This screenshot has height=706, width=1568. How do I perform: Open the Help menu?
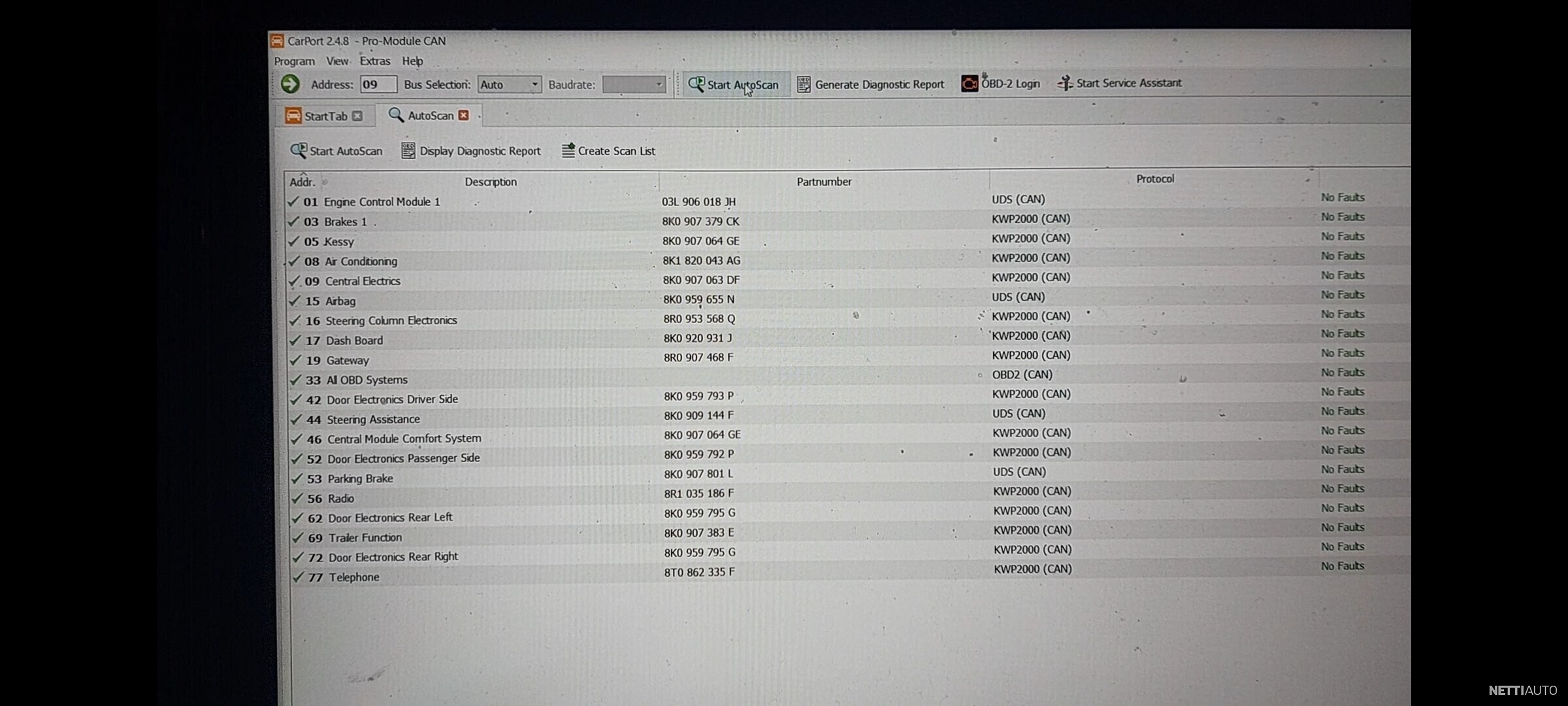click(412, 61)
